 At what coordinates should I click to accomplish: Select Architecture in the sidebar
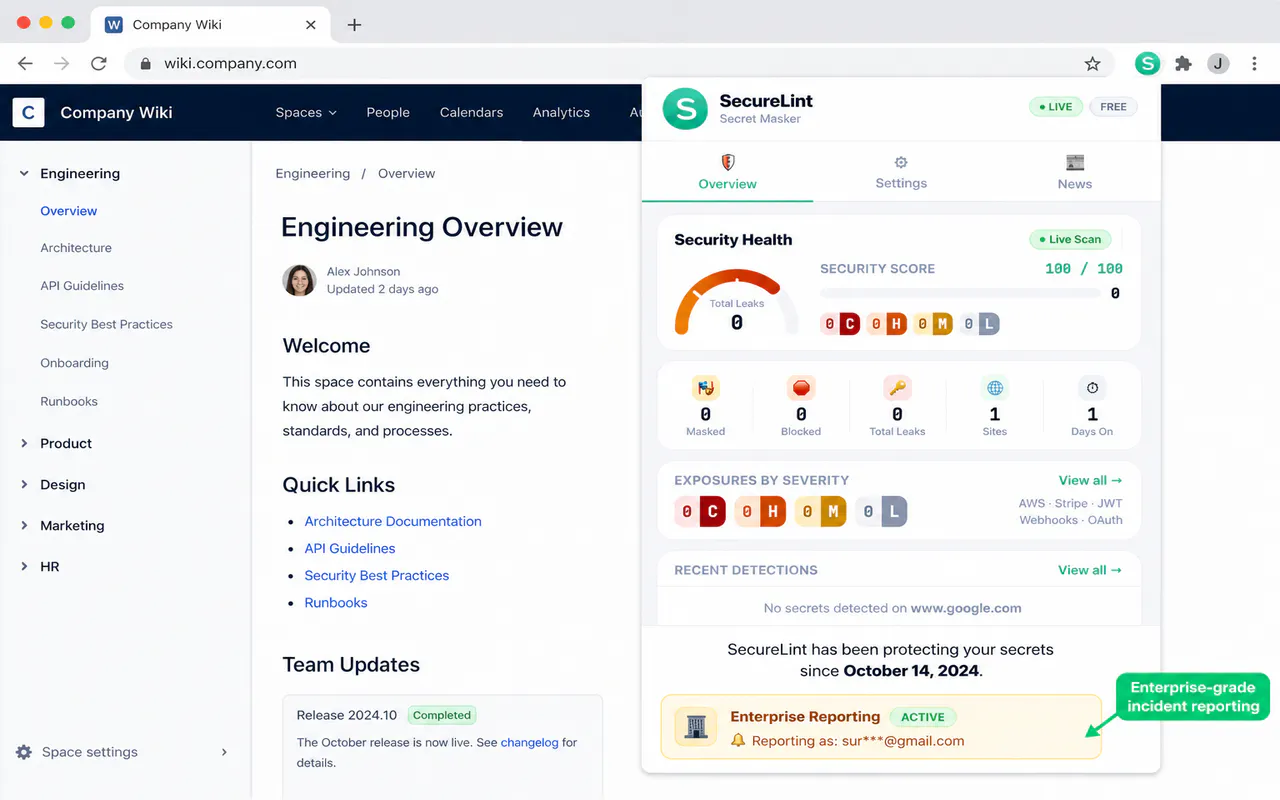click(x=76, y=248)
